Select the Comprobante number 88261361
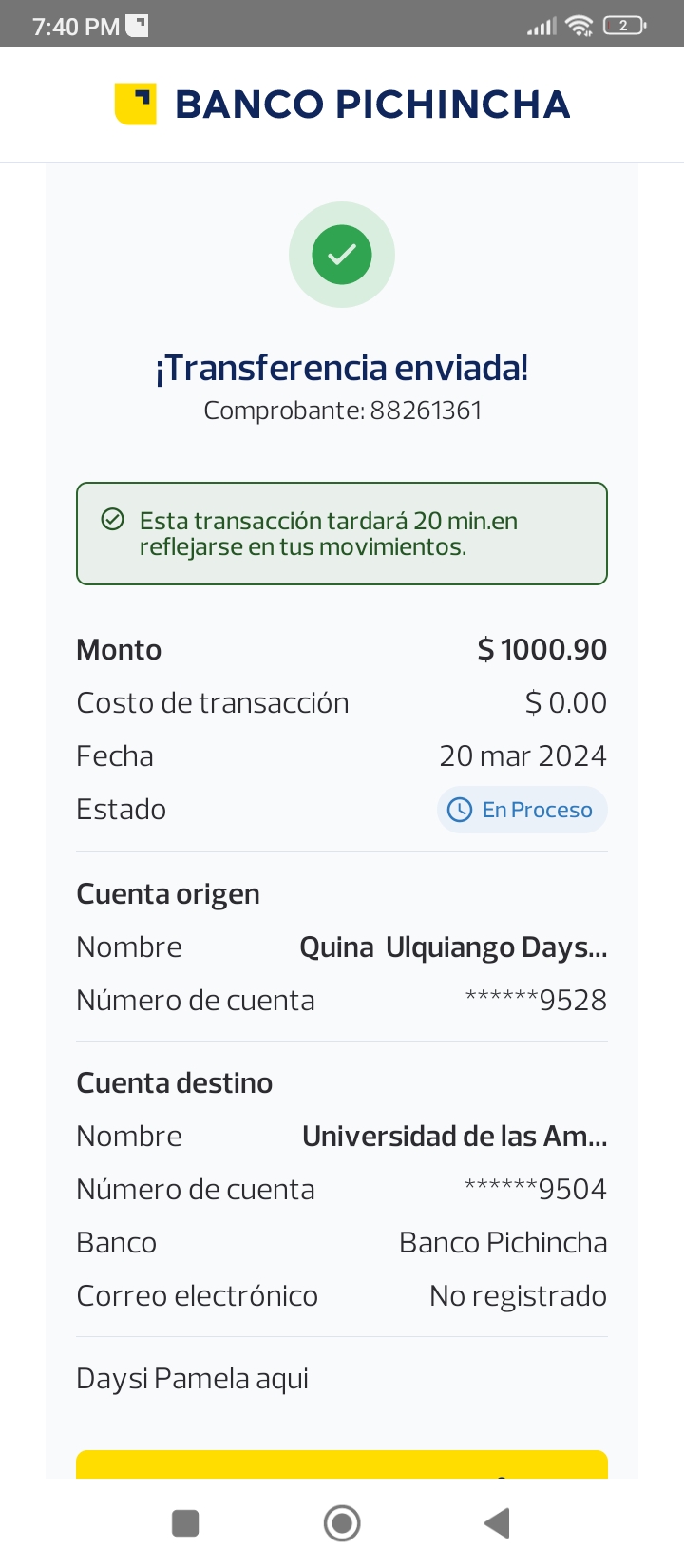Image resolution: width=684 pixels, height=1568 pixels. [426, 411]
